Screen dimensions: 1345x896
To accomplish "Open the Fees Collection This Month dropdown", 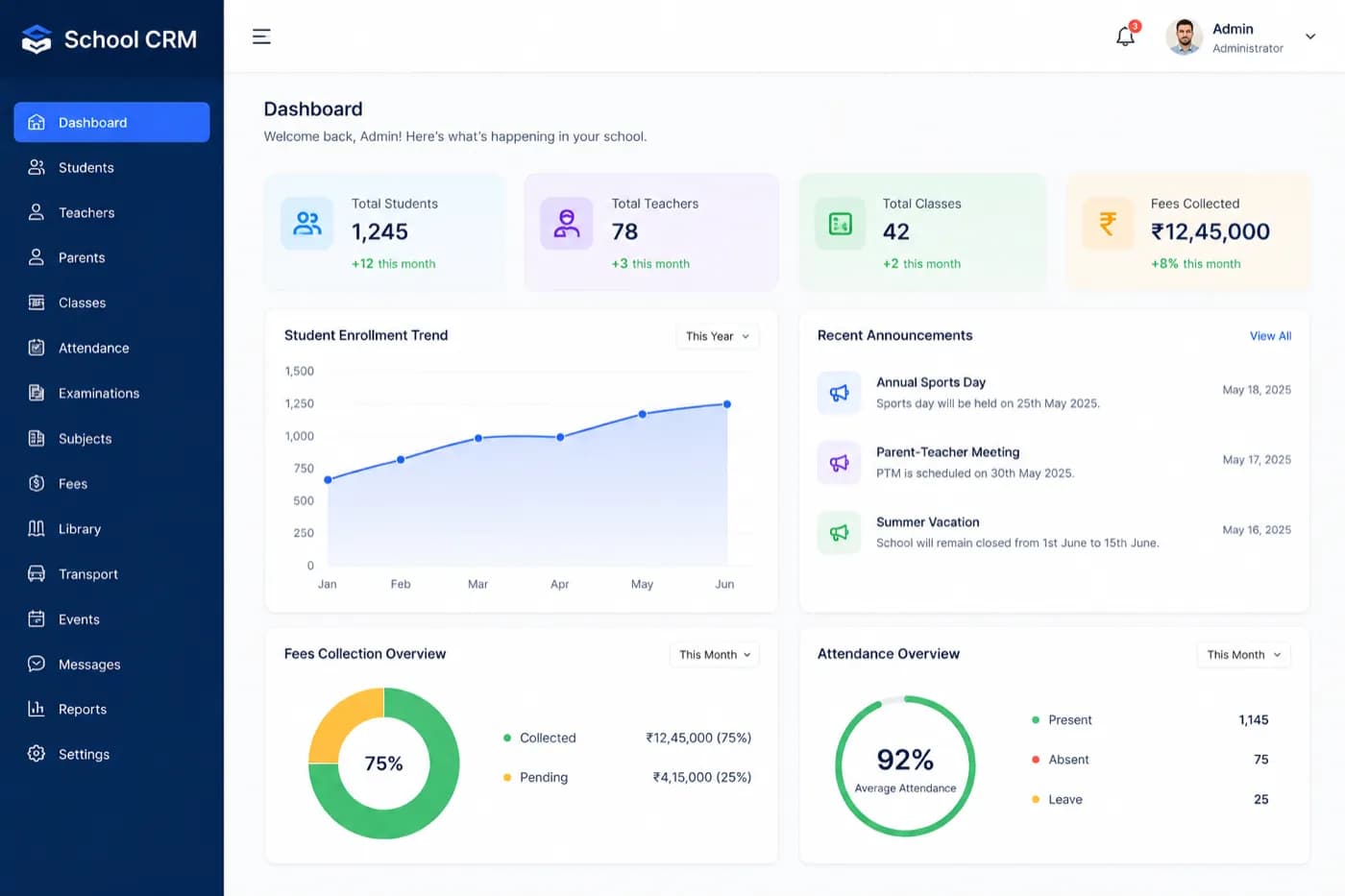I will (x=715, y=655).
